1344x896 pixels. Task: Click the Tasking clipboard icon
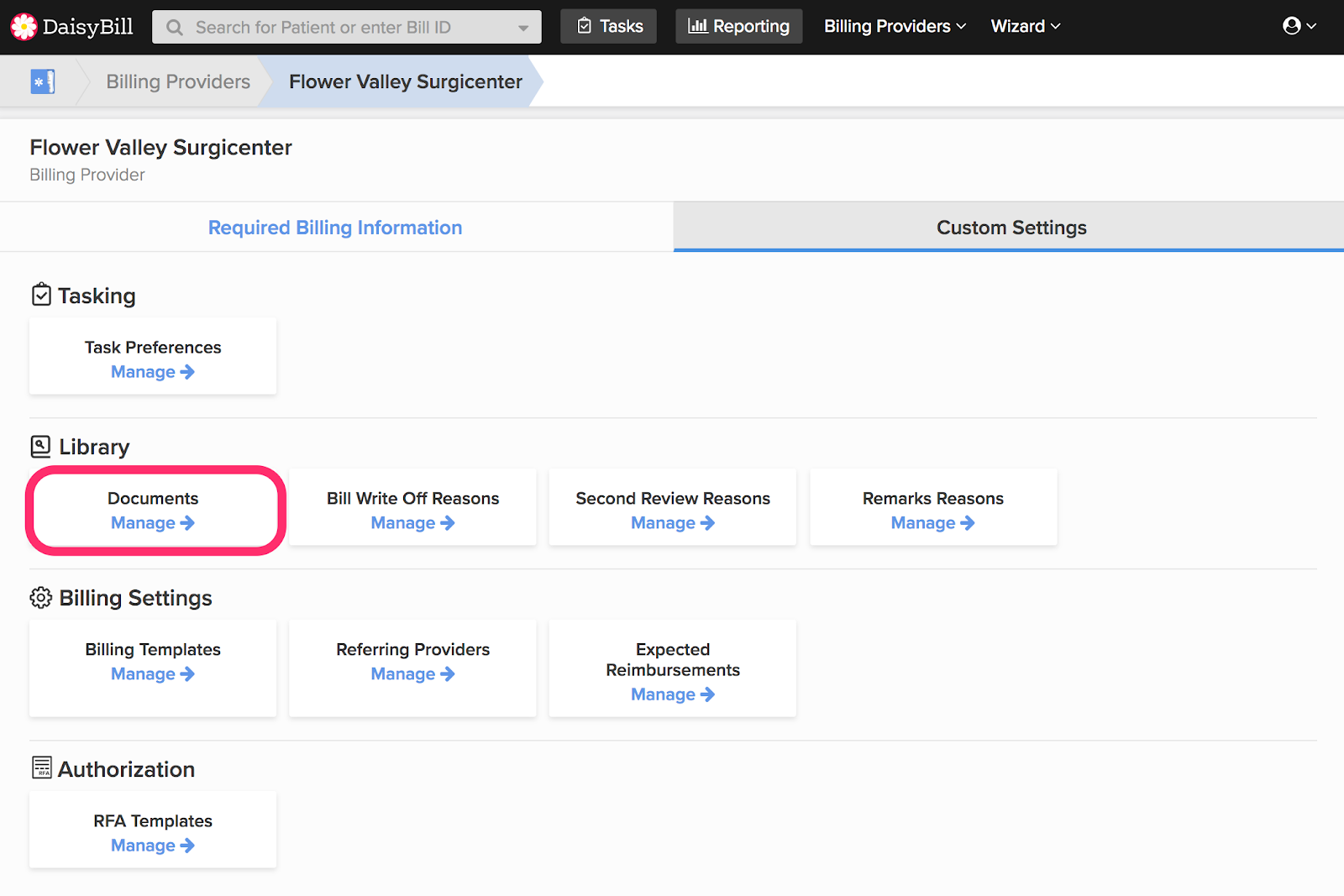[x=41, y=295]
